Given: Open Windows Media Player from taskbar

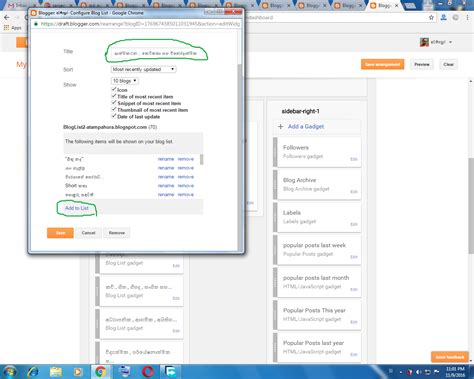Looking at the screenshot, I should pyautogui.click(x=78, y=371).
